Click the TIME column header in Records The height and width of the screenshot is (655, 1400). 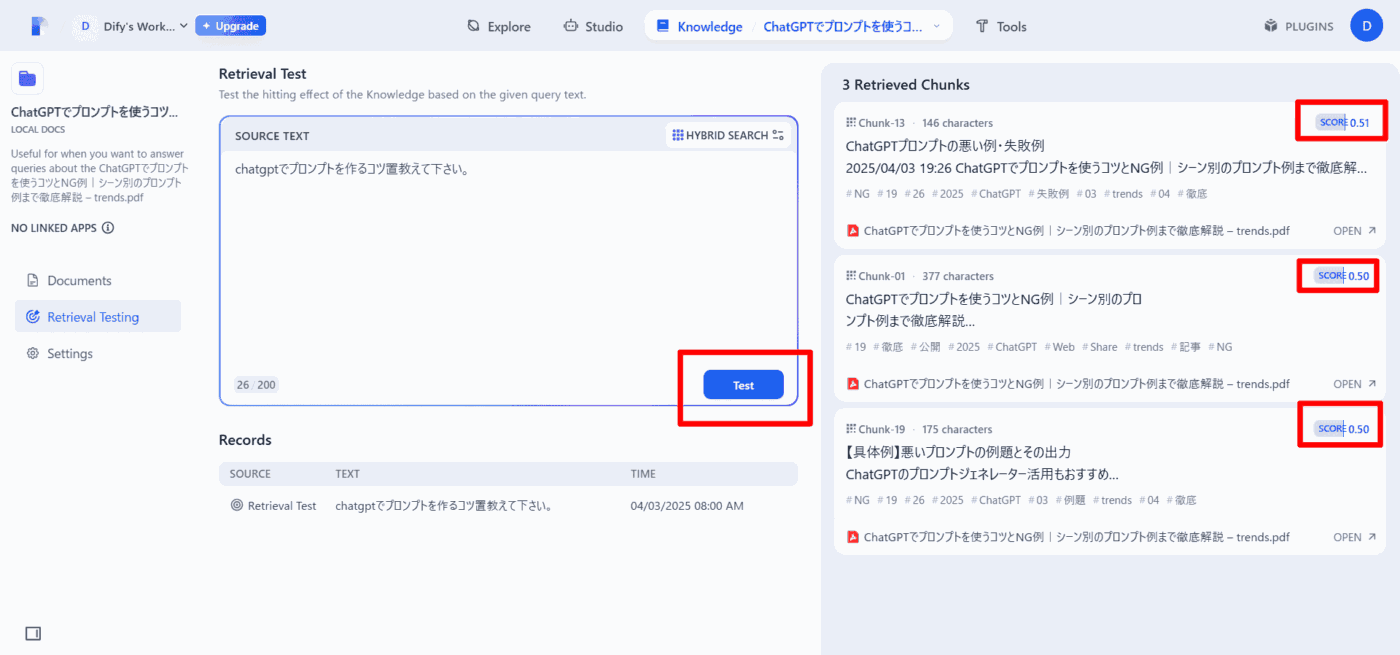click(x=643, y=474)
